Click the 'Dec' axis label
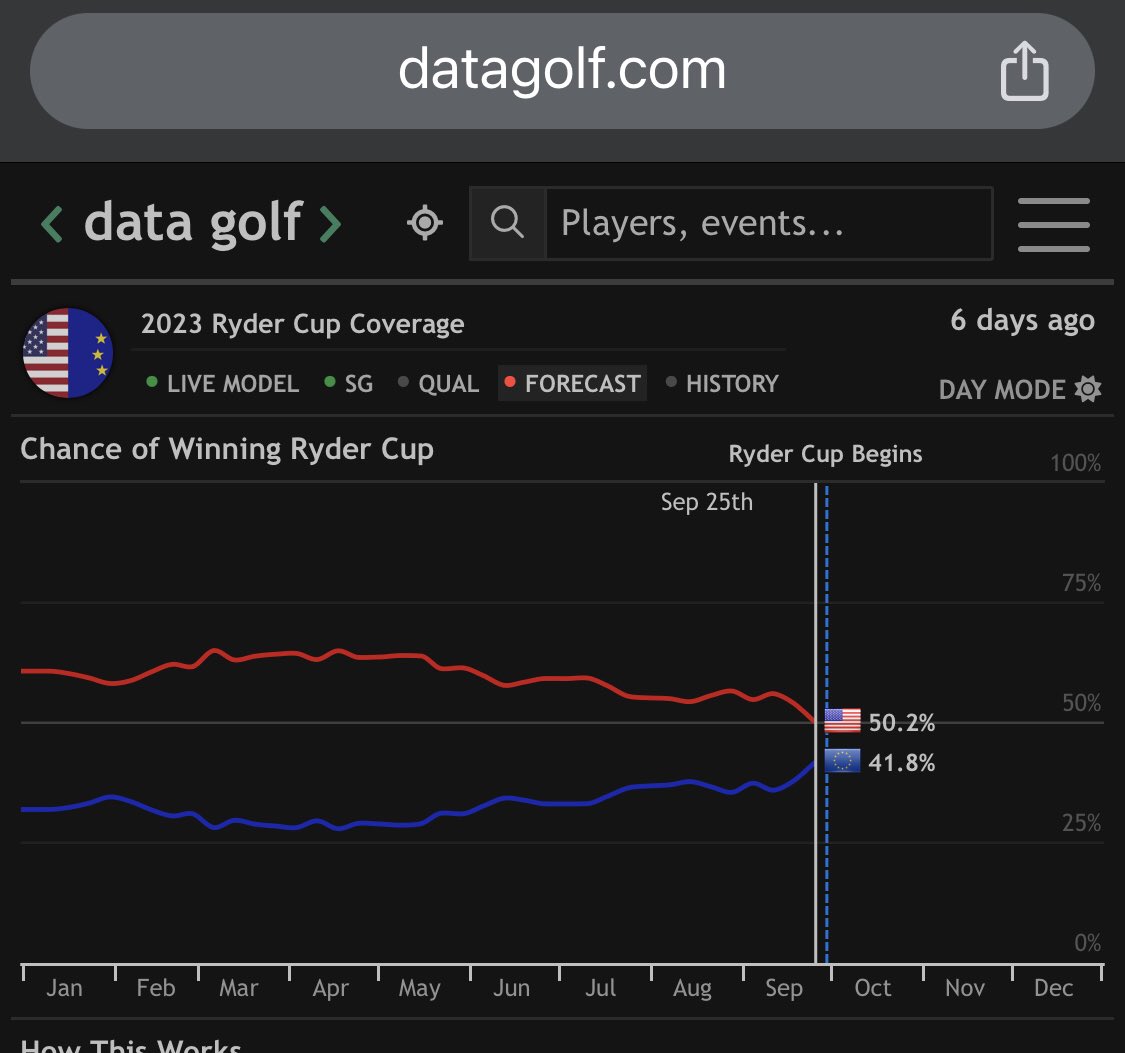The height and width of the screenshot is (1053, 1125). pyautogui.click(x=1053, y=988)
